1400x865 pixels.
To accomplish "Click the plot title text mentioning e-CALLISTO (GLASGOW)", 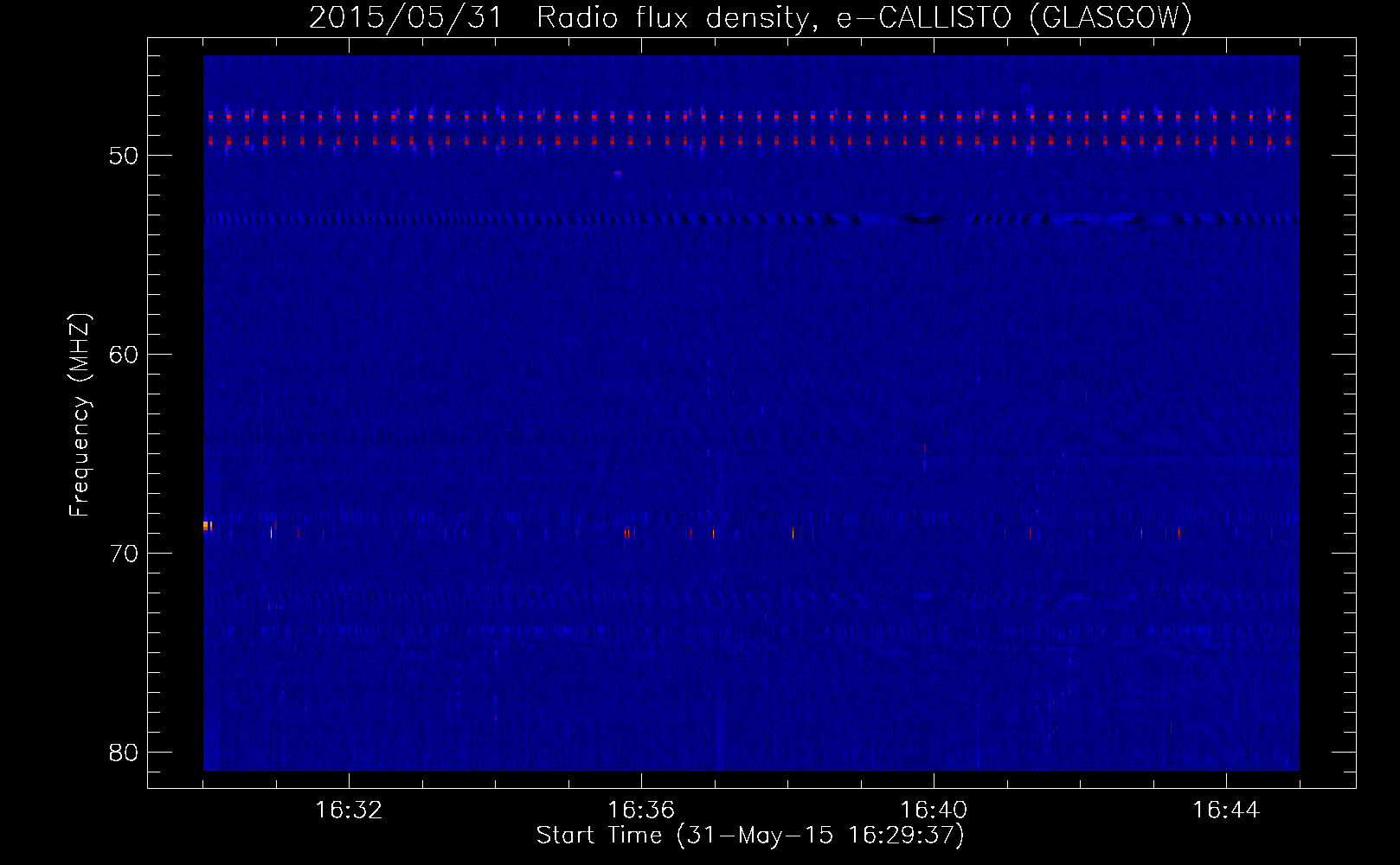I will pyautogui.click(x=750, y=17).
